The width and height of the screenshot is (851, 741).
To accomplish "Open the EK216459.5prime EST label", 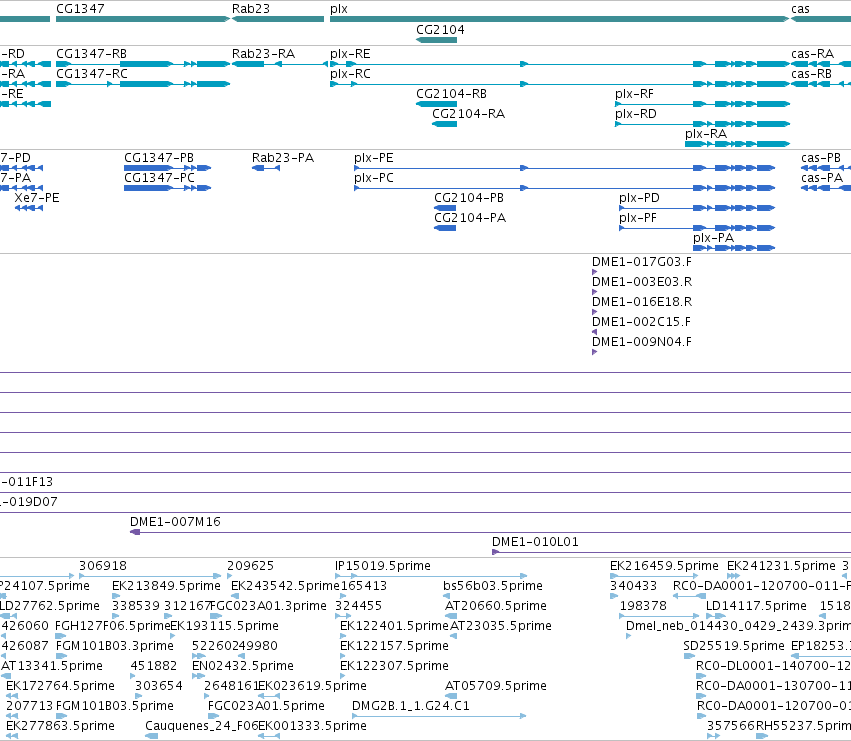I will [x=664, y=566].
